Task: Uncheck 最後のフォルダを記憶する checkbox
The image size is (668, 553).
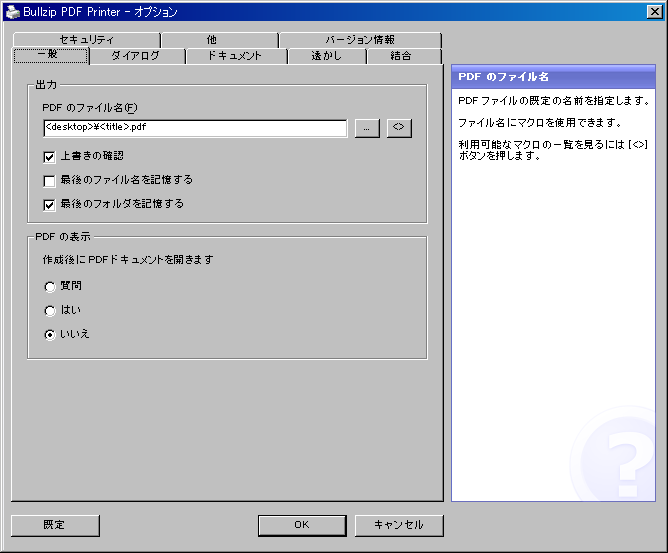Action: tap(49, 205)
